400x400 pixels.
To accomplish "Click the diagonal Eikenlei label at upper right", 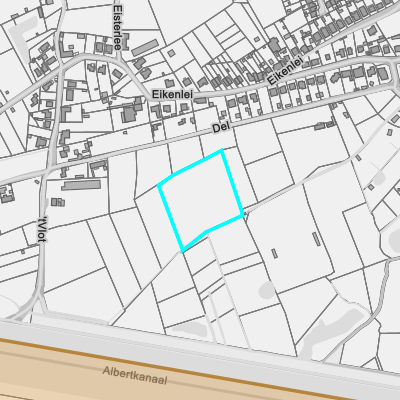I will [285, 71].
